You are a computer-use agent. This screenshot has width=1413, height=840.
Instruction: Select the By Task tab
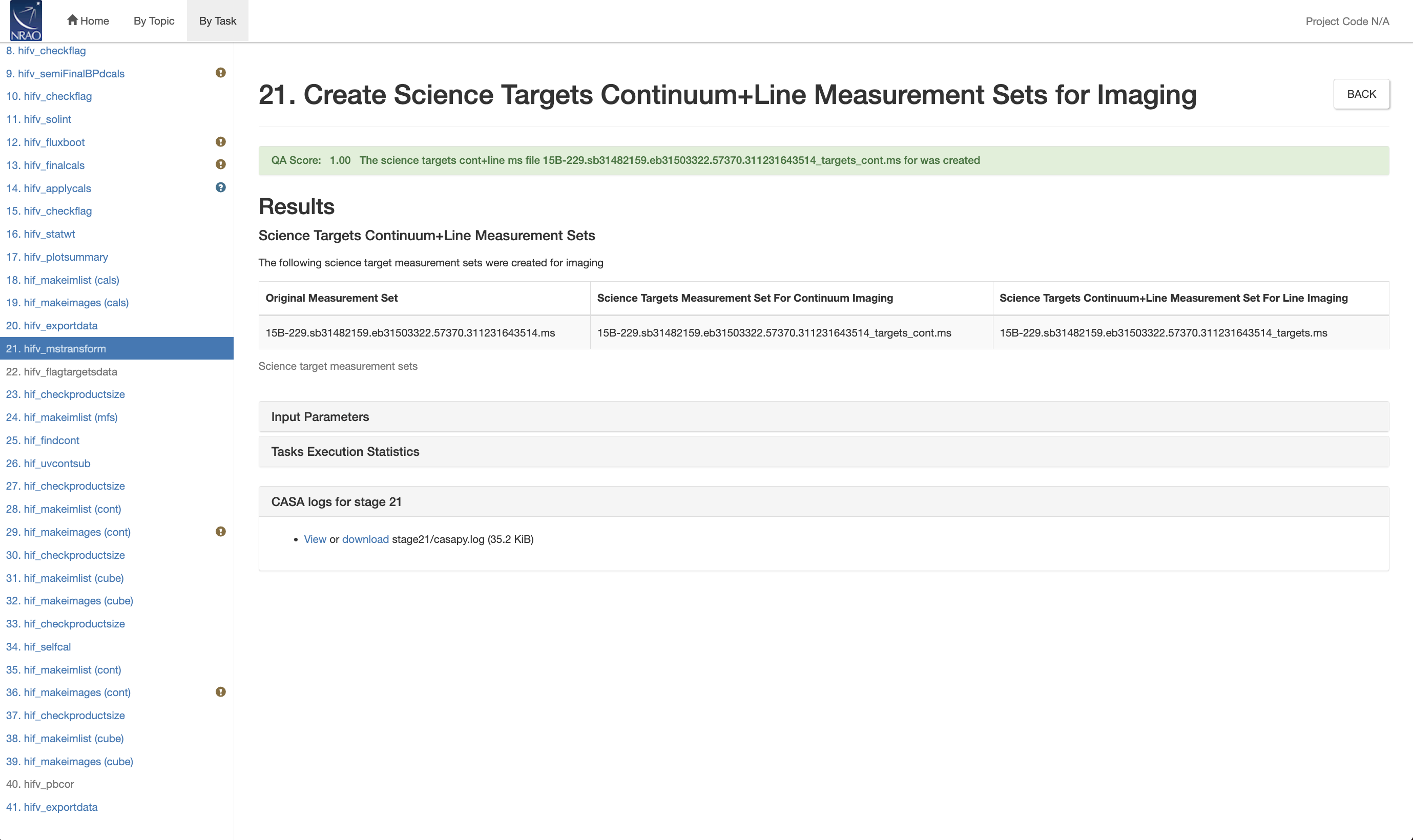(217, 21)
